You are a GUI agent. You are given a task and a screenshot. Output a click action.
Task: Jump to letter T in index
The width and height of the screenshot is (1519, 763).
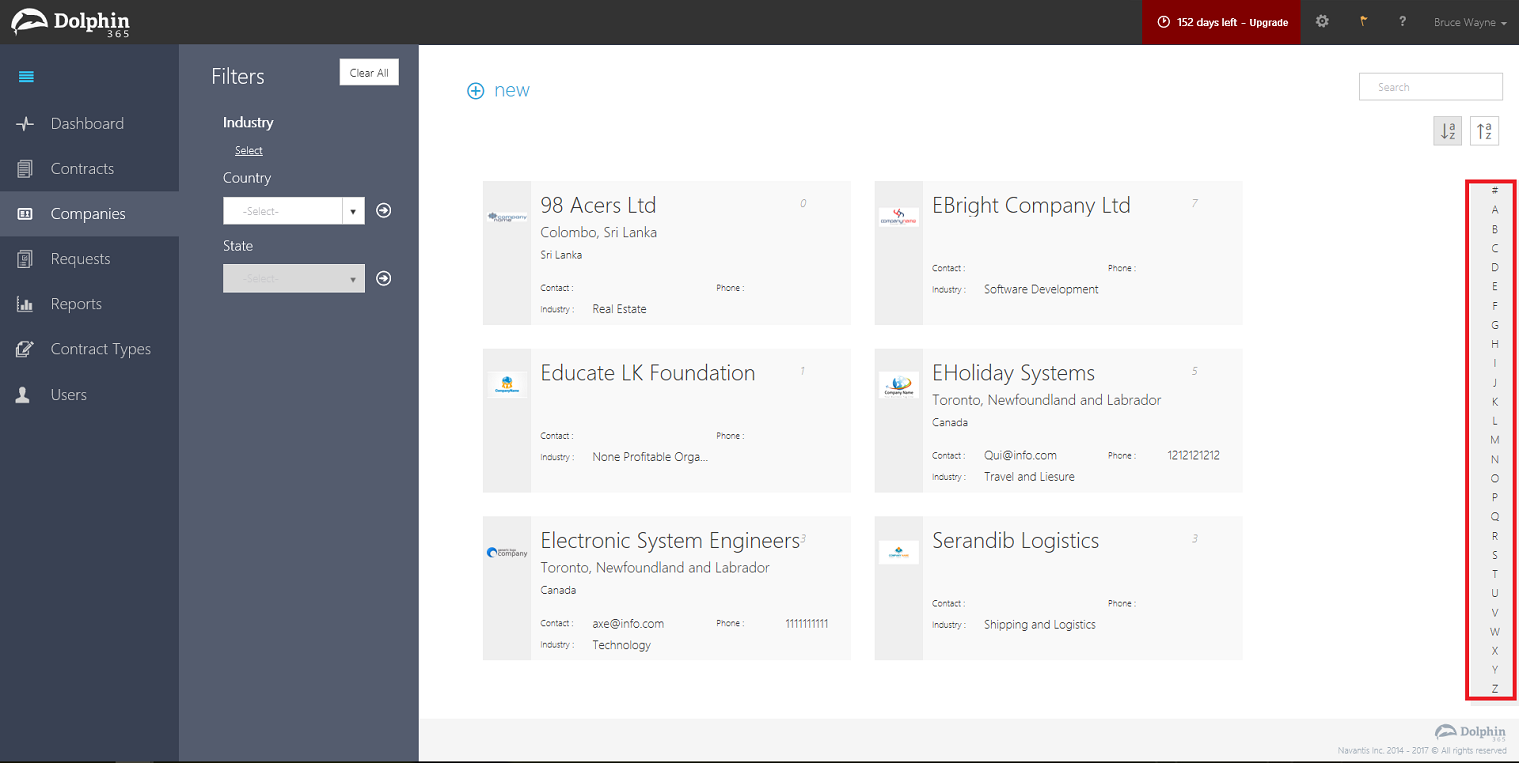click(1495, 574)
